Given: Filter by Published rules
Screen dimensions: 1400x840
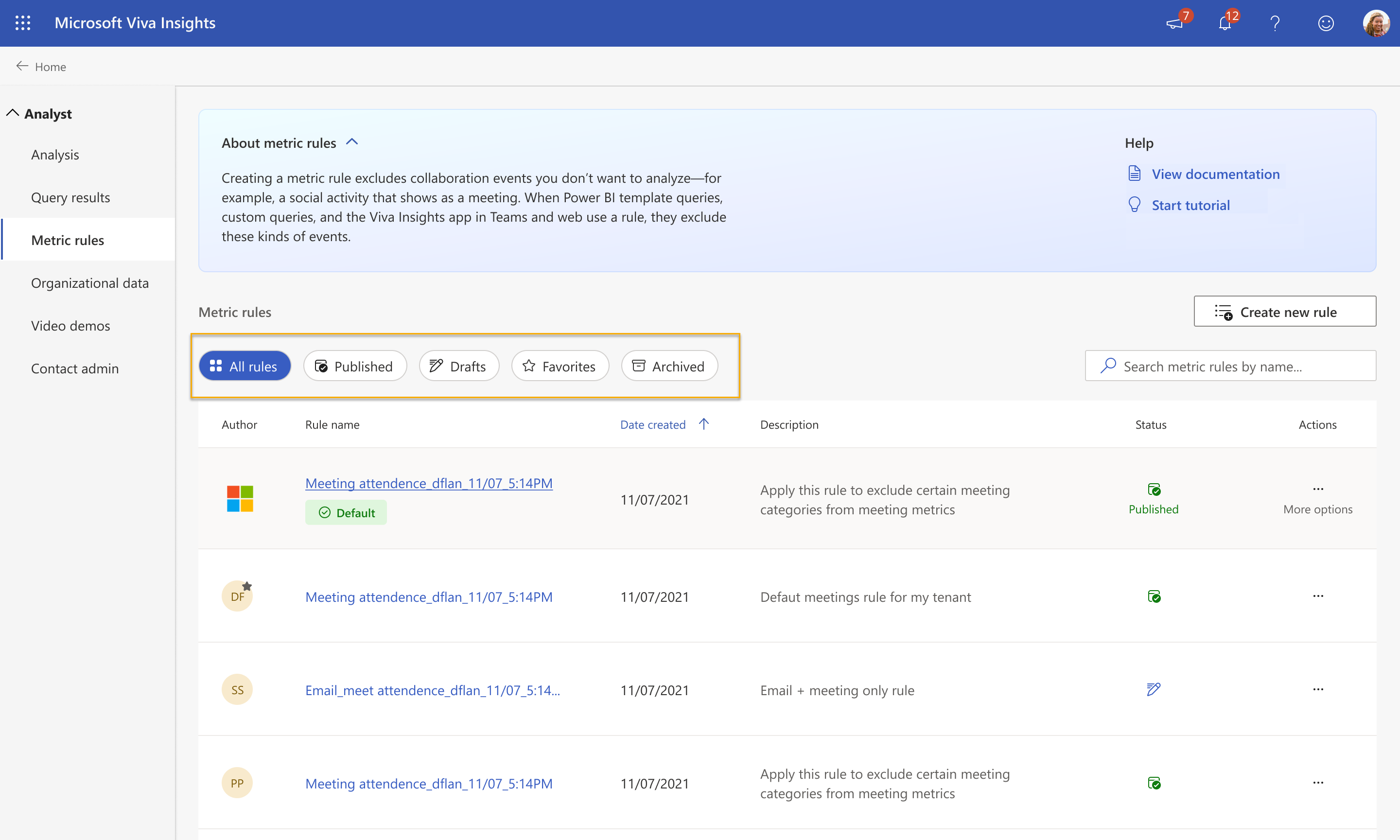Looking at the screenshot, I should point(354,366).
